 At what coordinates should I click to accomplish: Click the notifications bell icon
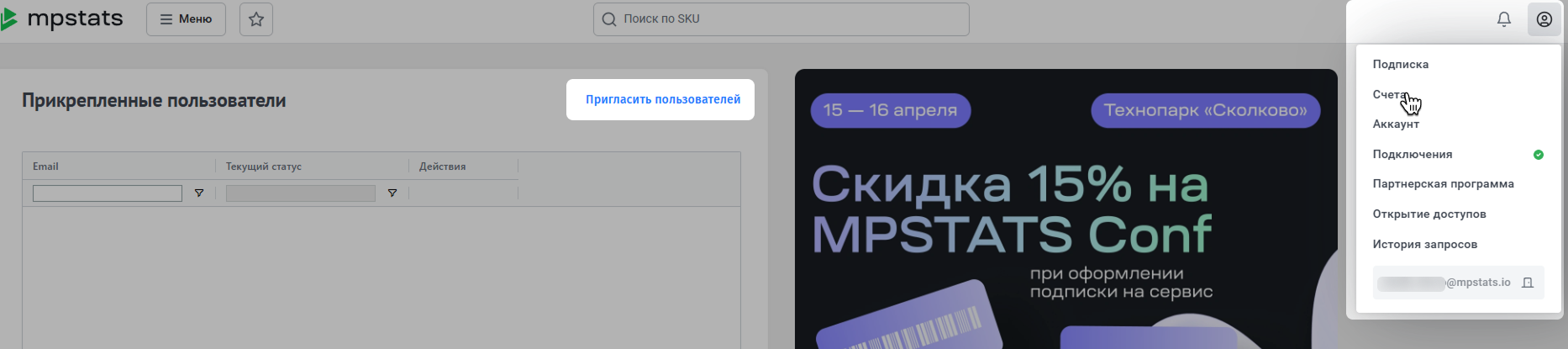tap(1504, 19)
